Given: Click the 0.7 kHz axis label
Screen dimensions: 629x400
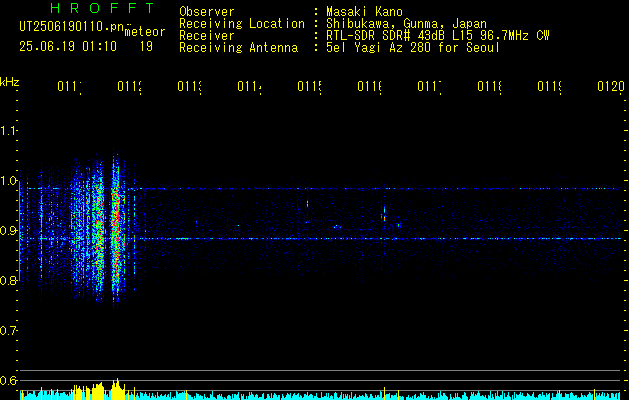Looking at the screenshot, I should pos(8,331).
